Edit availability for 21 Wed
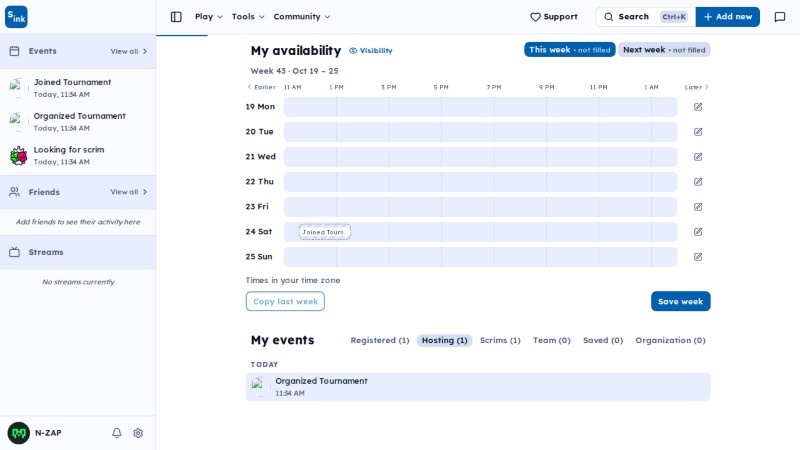The height and width of the screenshot is (450, 800). pyautogui.click(x=698, y=157)
